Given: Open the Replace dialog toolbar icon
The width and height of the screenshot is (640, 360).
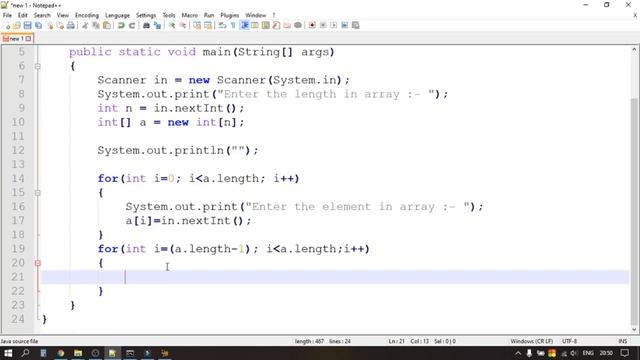Looking at the screenshot, I should point(157,25).
